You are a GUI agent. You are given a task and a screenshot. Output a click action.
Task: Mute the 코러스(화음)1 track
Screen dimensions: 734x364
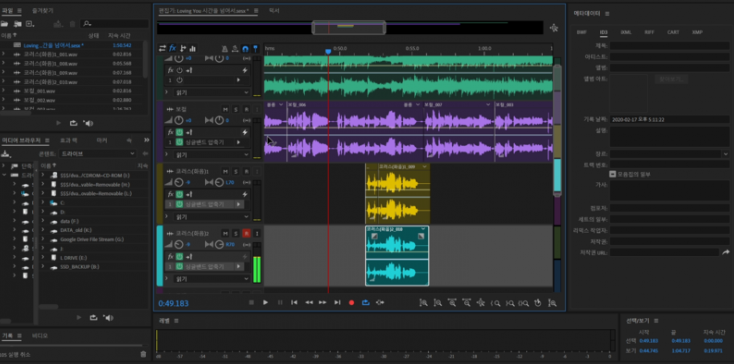(x=225, y=171)
